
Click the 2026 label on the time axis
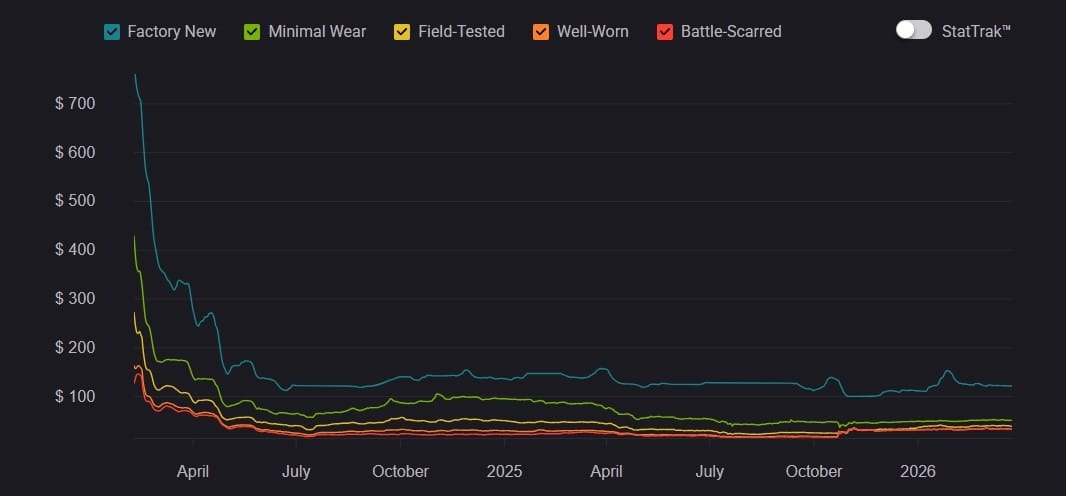point(917,471)
